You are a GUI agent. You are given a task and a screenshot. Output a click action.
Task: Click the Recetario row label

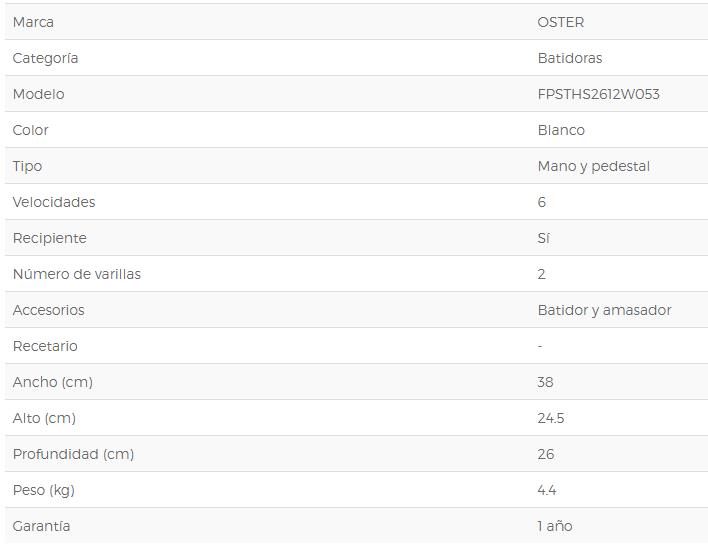click(45, 346)
